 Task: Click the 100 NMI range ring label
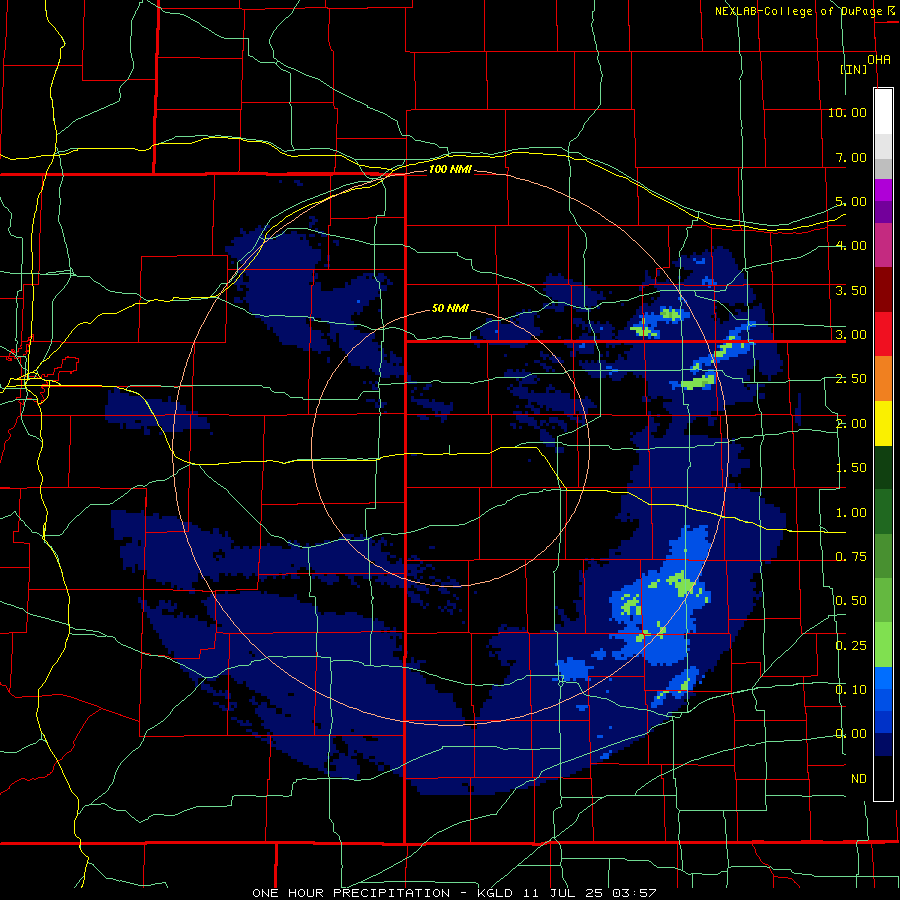coord(450,169)
